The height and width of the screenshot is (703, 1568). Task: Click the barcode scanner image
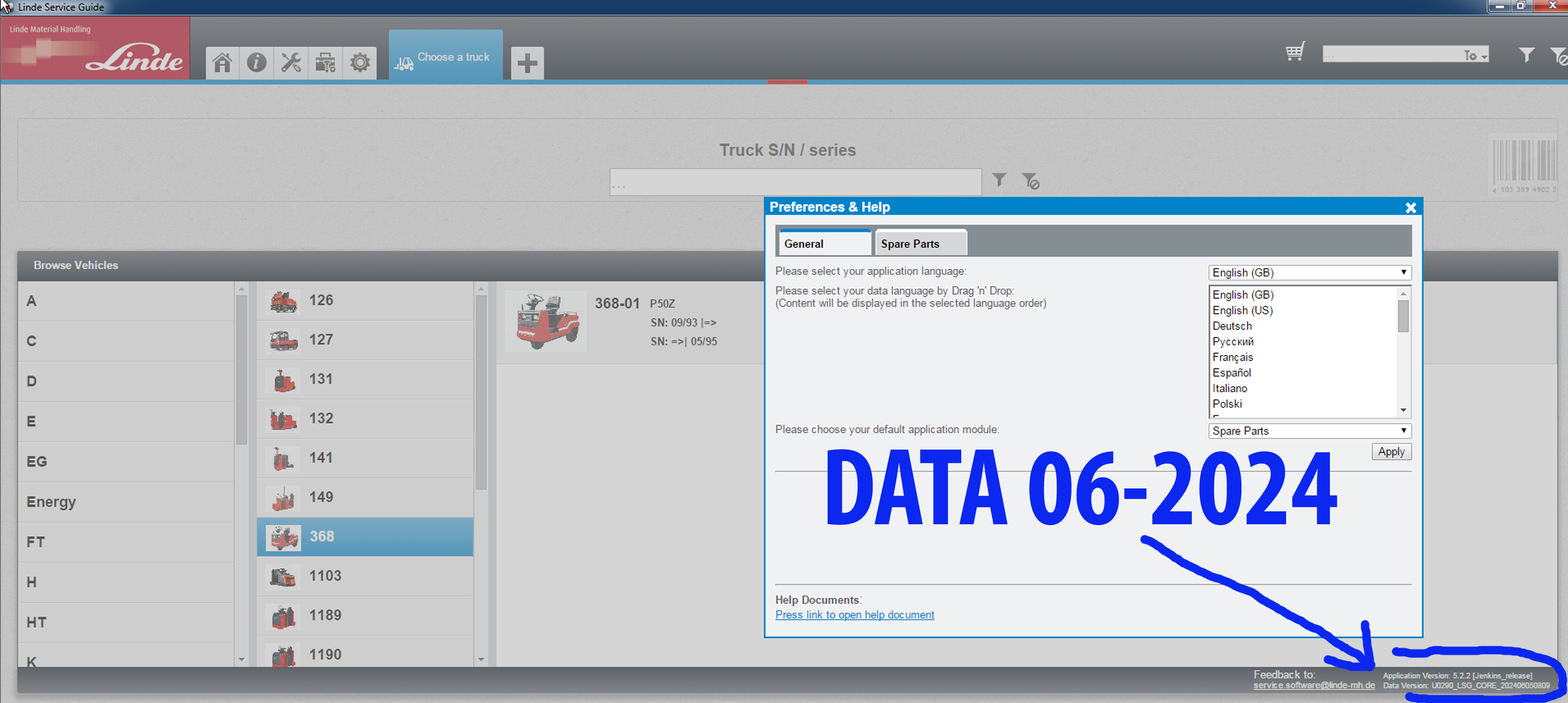click(1524, 164)
